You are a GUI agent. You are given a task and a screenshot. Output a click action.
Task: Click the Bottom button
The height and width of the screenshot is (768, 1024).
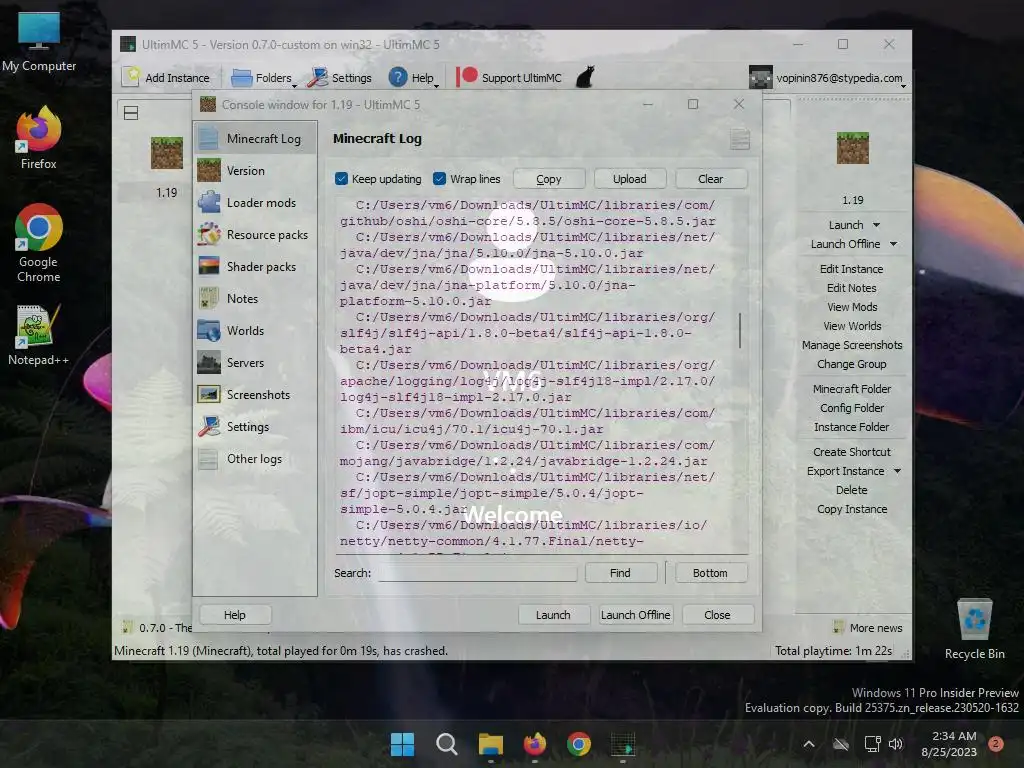point(711,573)
